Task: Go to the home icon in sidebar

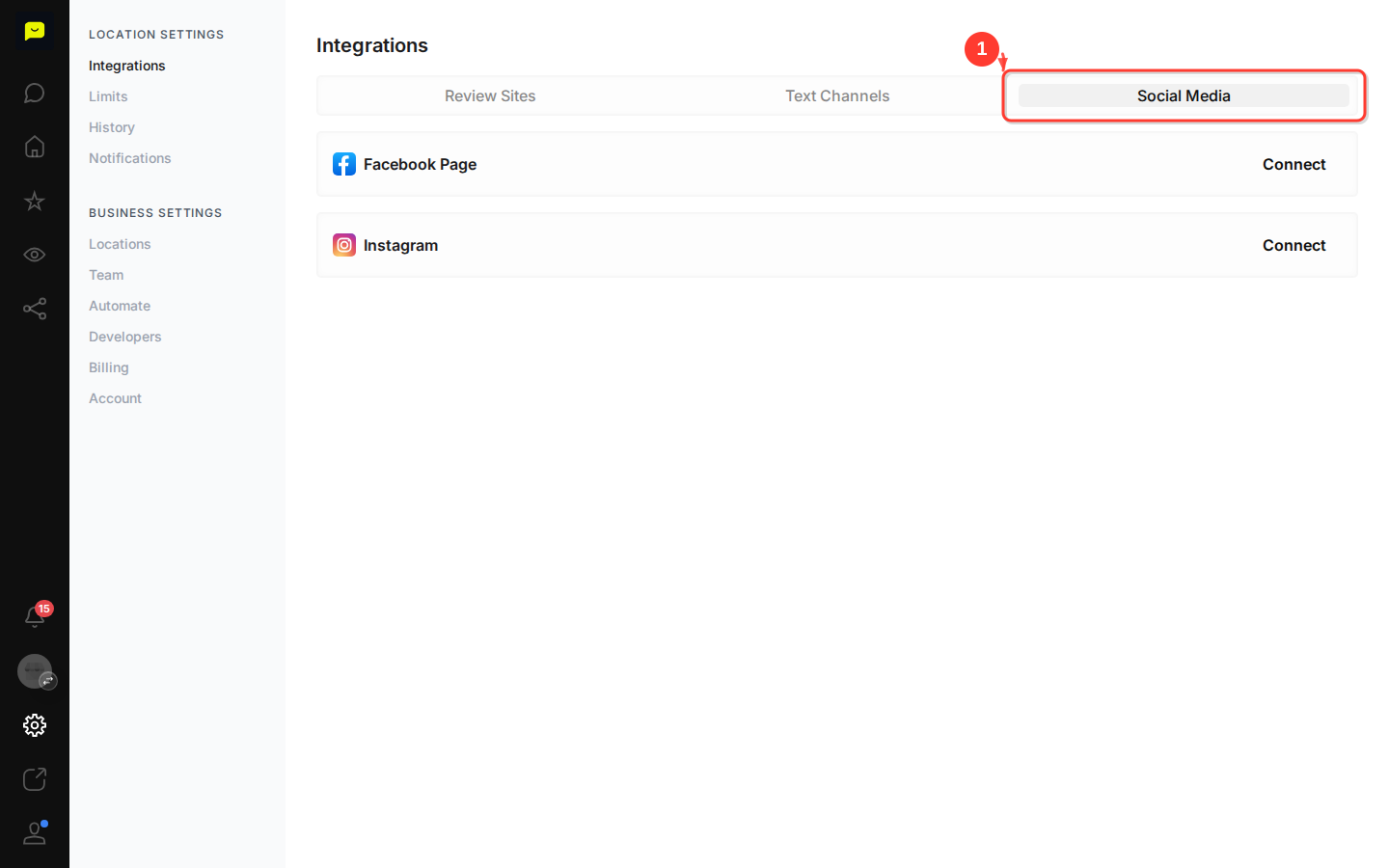Action: coord(35,147)
